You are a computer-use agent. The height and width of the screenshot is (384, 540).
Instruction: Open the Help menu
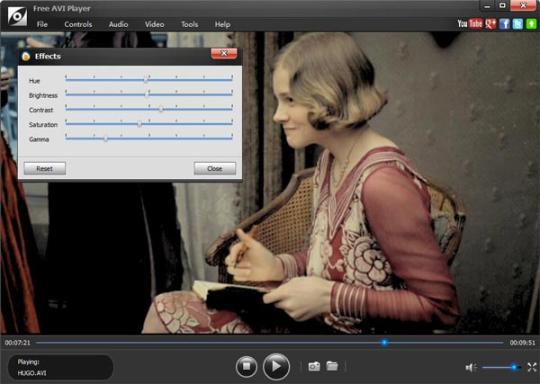click(x=222, y=24)
